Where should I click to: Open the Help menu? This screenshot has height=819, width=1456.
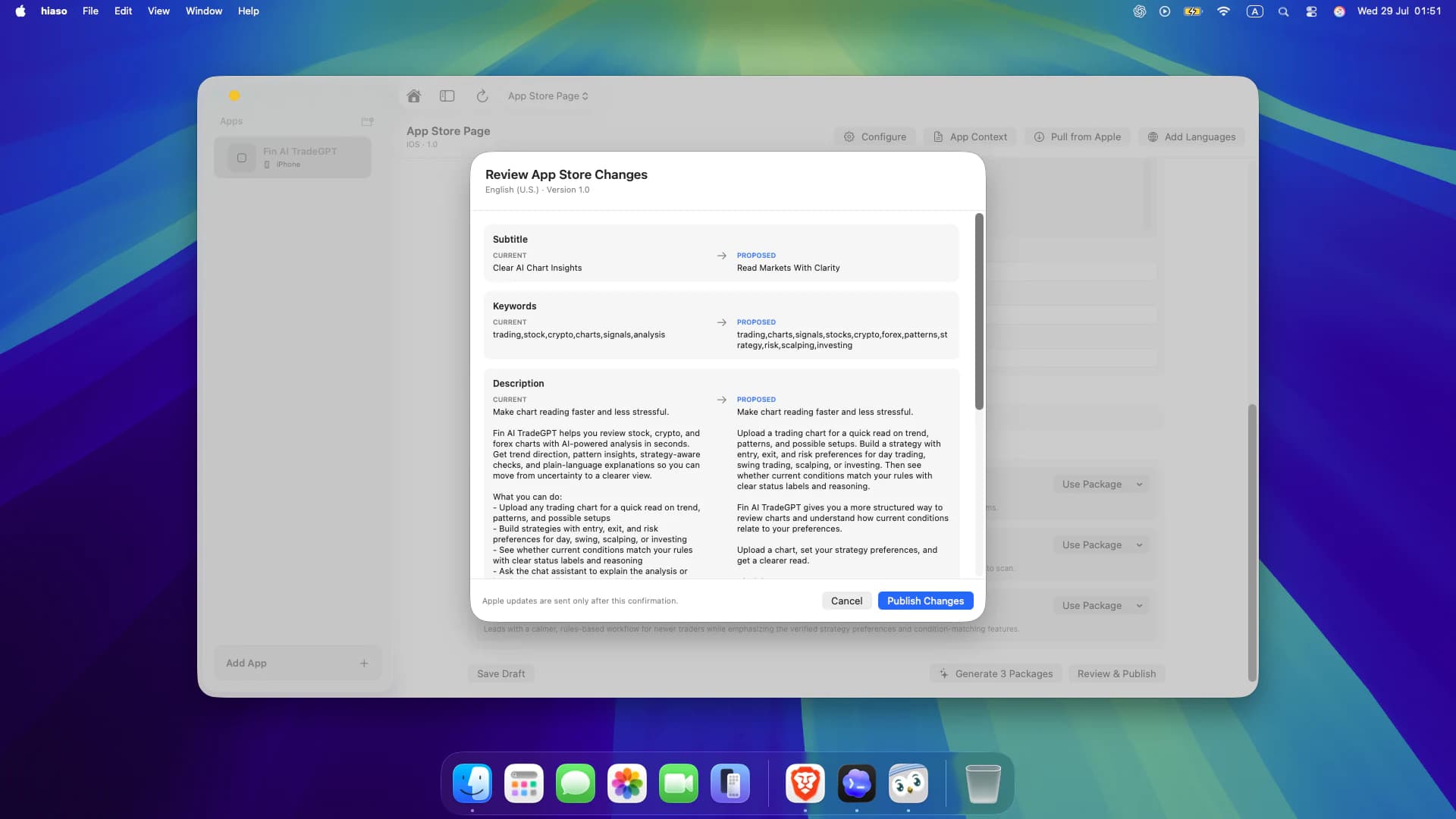point(249,11)
